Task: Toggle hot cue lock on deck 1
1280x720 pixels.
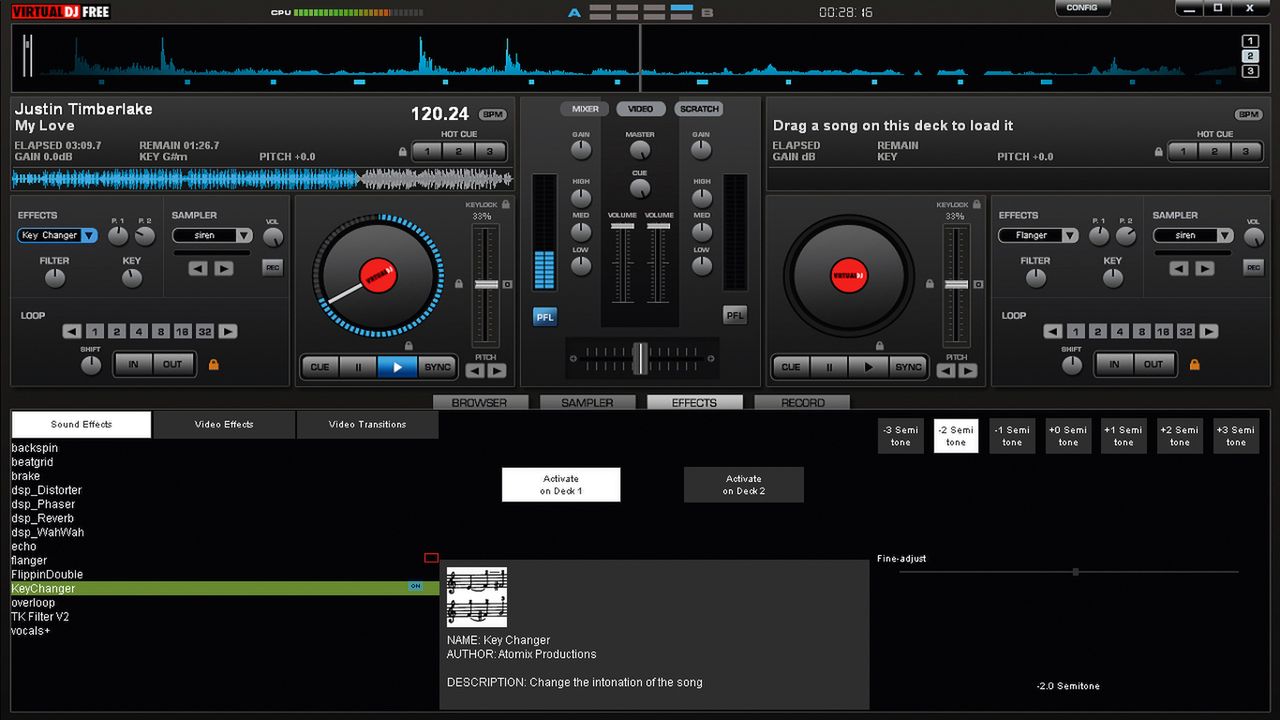Action: tap(403, 152)
